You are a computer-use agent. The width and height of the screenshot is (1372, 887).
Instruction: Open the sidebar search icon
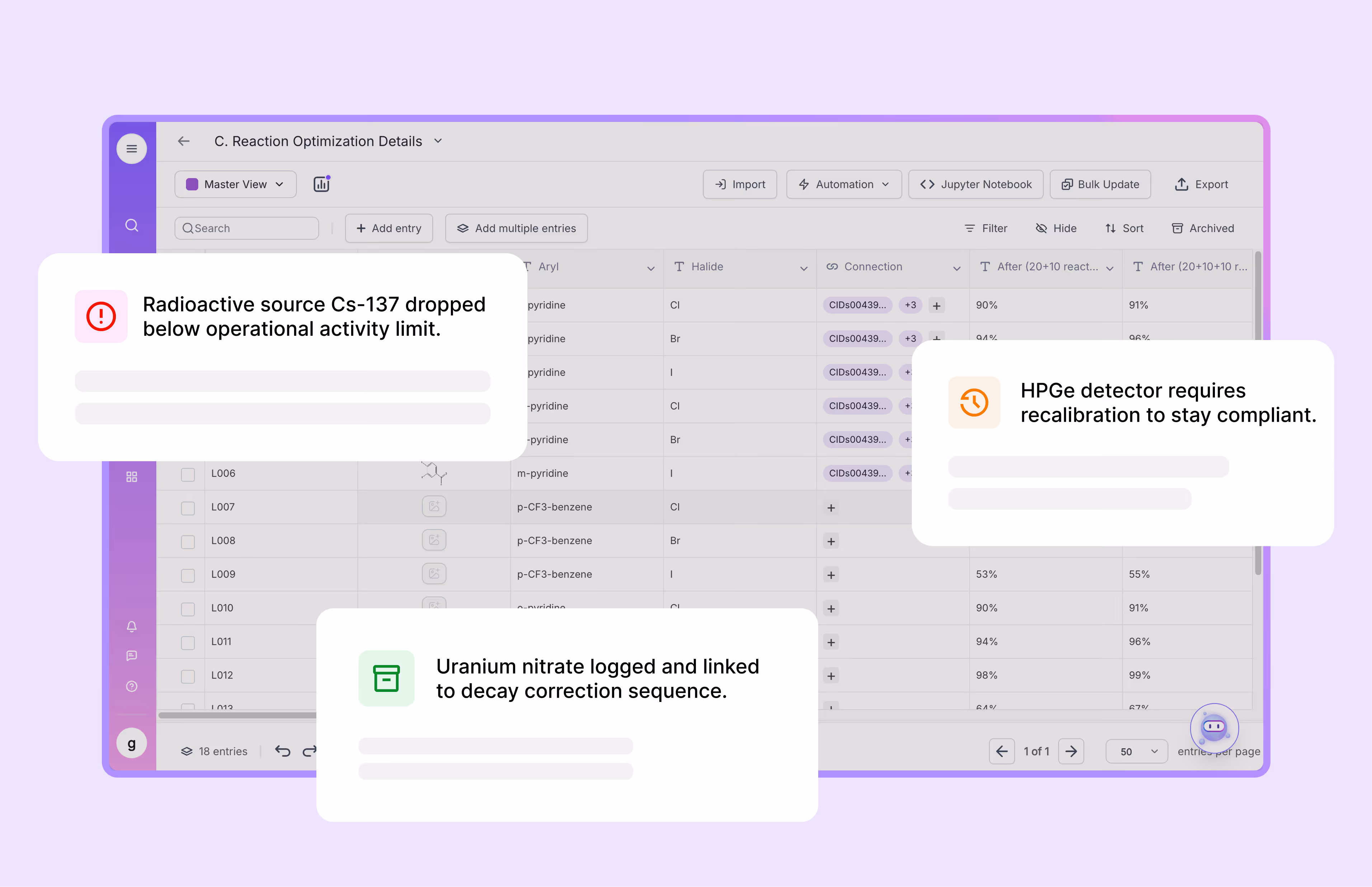point(131,225)
